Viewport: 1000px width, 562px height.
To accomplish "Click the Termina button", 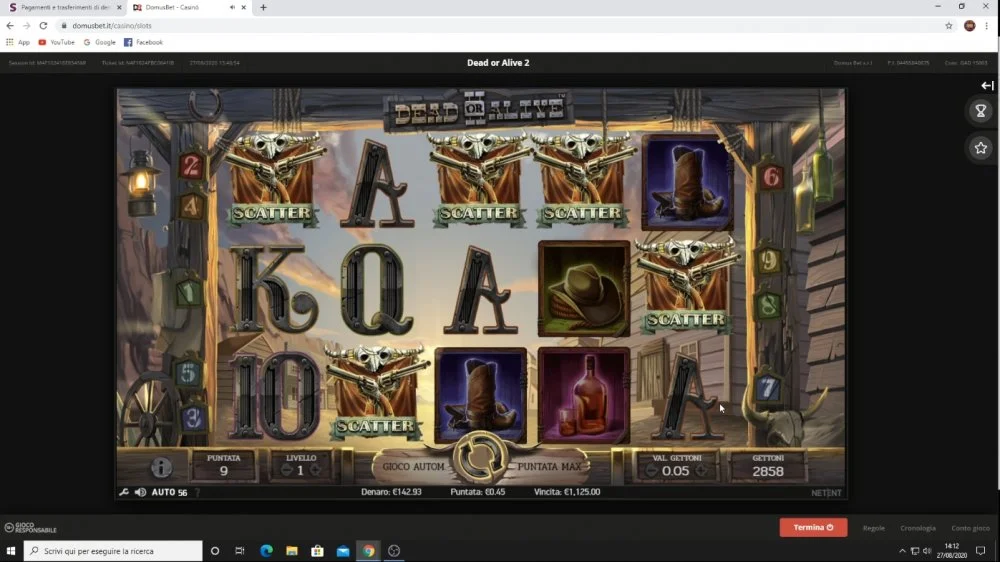I will point(813,528).
